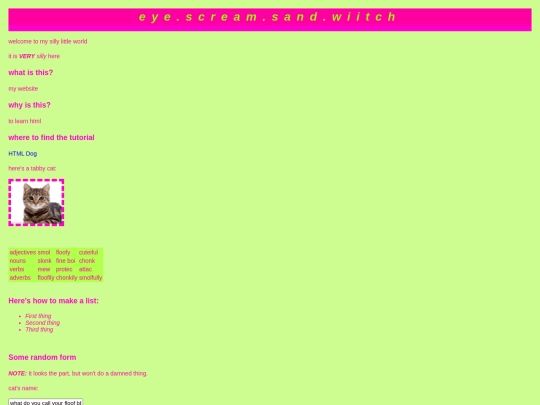Click 'welcome to my silly little world' text
This screenshot has height=405, width=540.
48,41
